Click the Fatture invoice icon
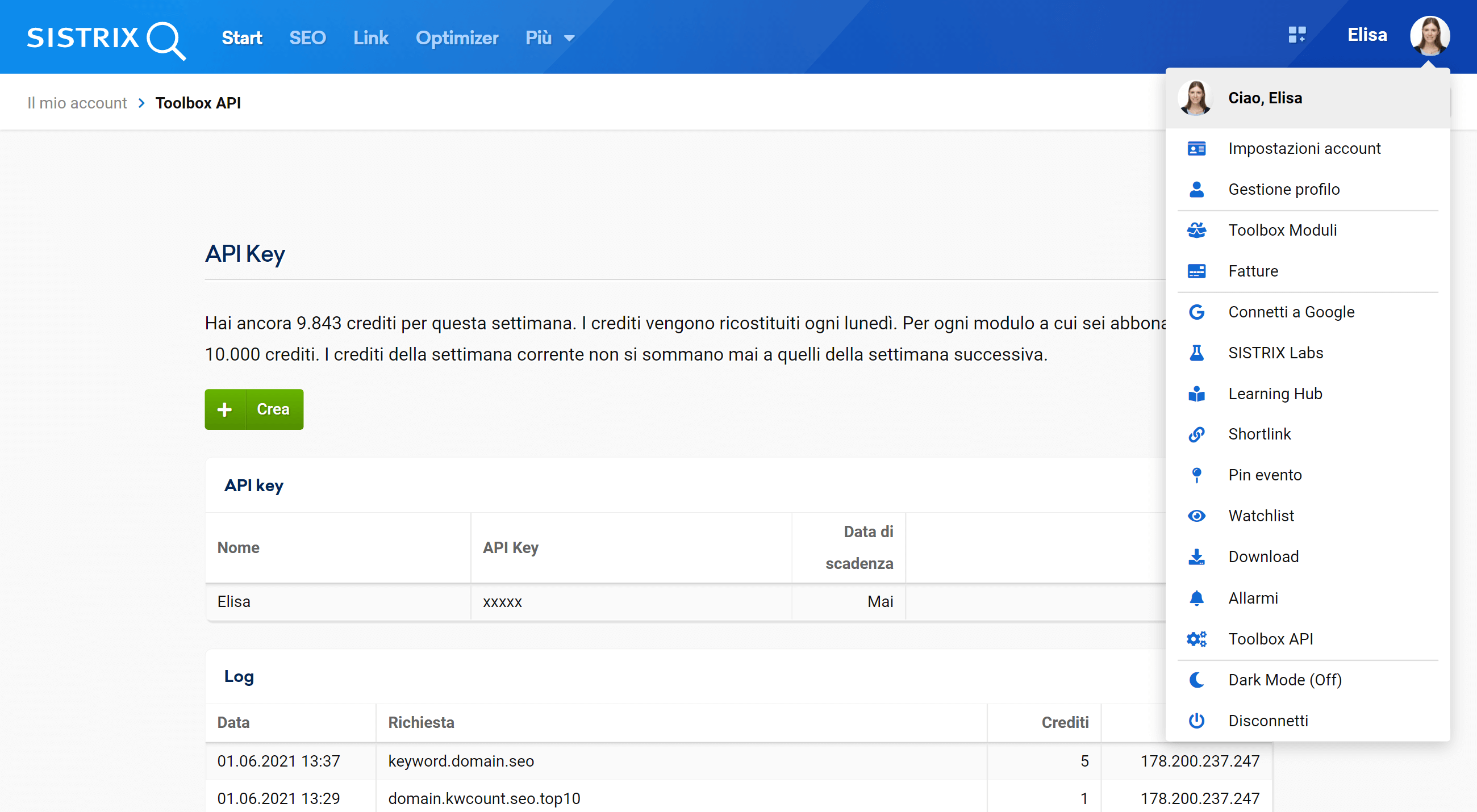Image resolution: width=1477 pixels, height=812 pixels. (x=1196, y=271)
